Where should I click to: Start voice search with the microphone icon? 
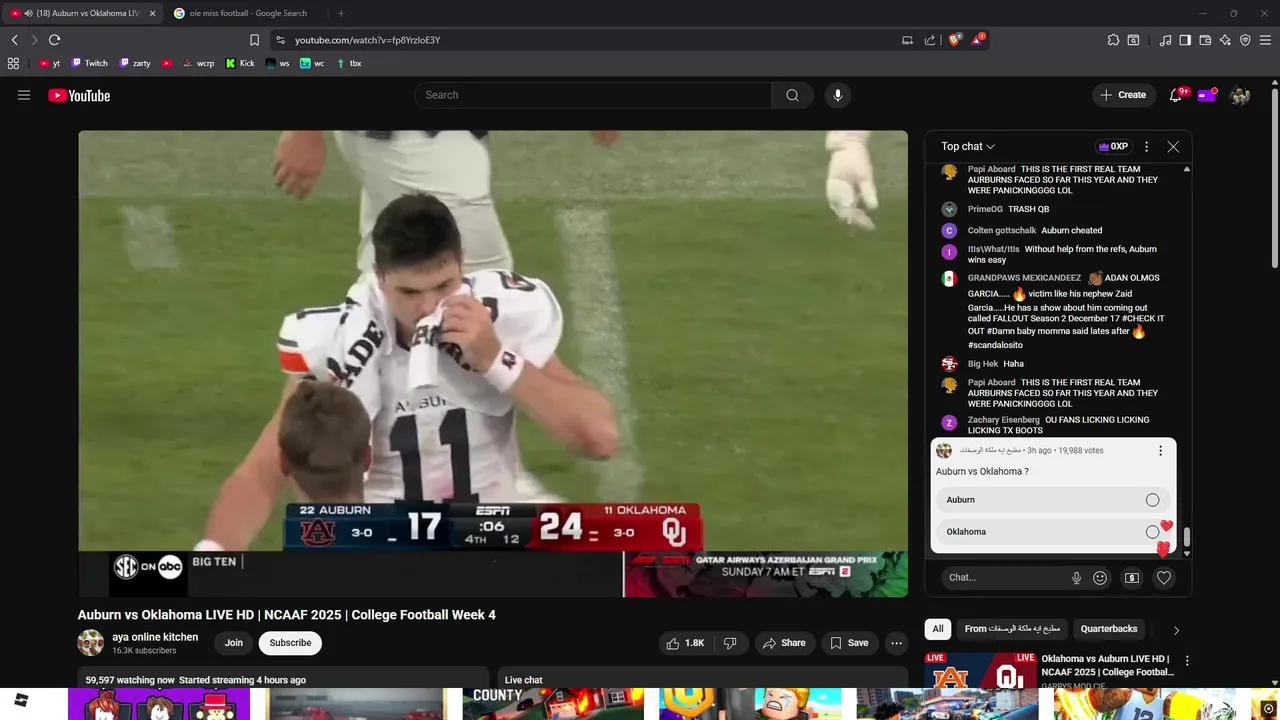pyautogui.click(x=838, y=95)
